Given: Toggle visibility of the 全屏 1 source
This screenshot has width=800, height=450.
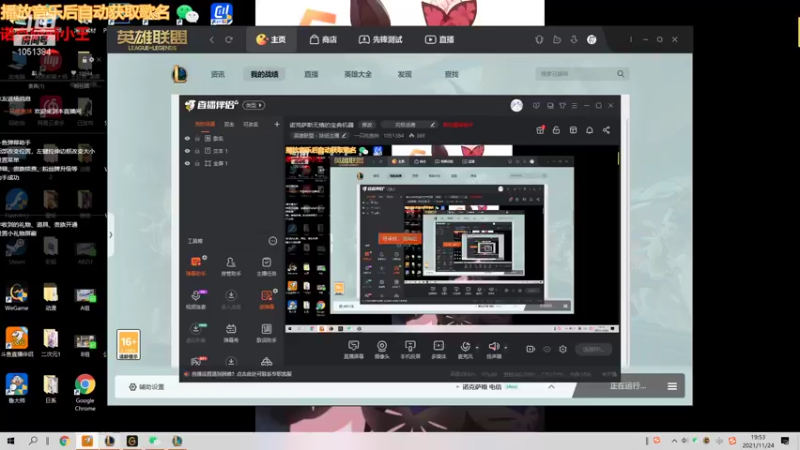Looking at the screenshot, I should (x=187, y=163).
